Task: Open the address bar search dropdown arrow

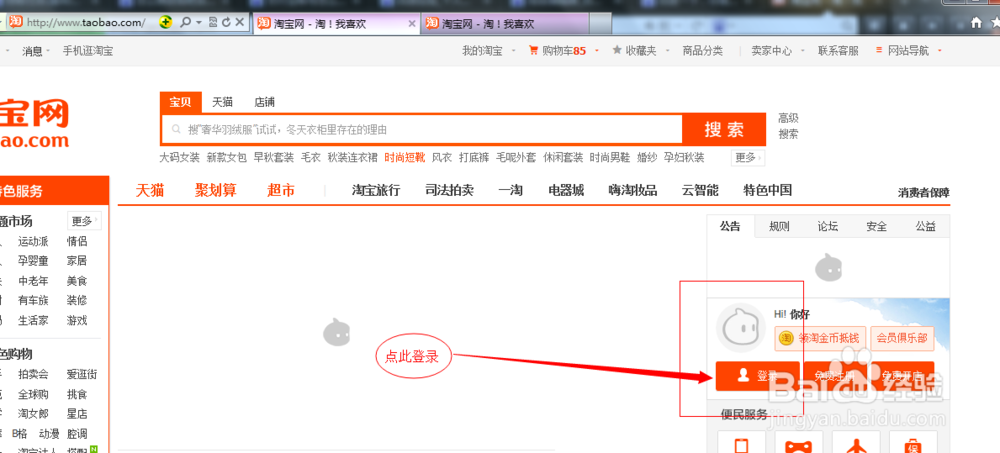Action: pyautogui.click(x=198, y=22)
